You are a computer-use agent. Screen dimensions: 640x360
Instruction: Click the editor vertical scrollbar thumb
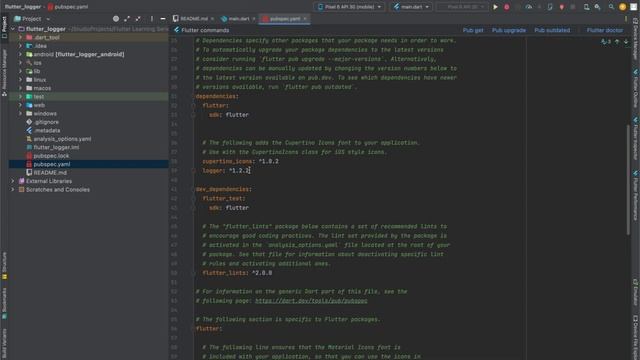point(628,180)
